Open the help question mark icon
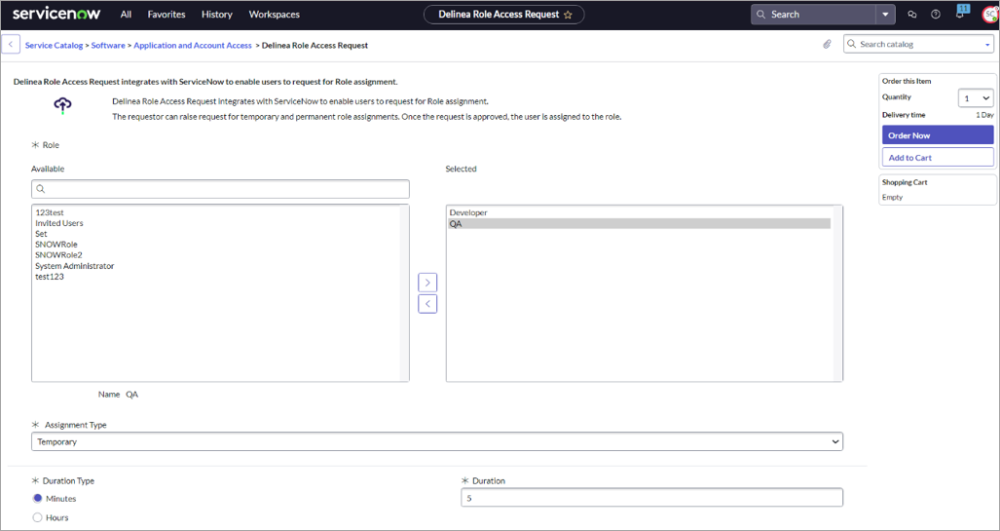1000x531 pixels. click(936, 15)
